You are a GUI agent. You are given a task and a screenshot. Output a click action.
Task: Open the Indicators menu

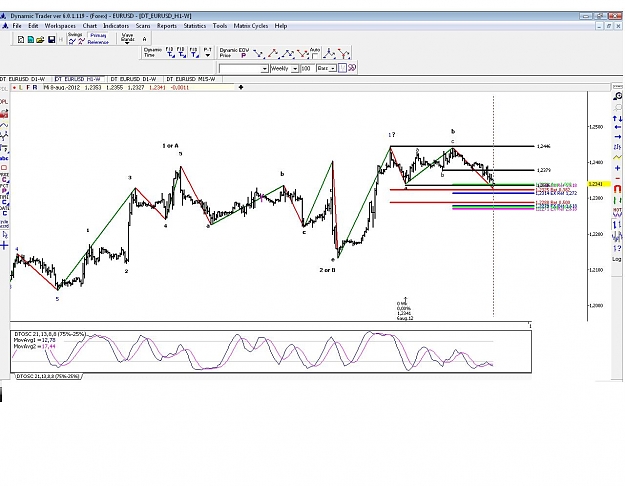coord(116,26)
